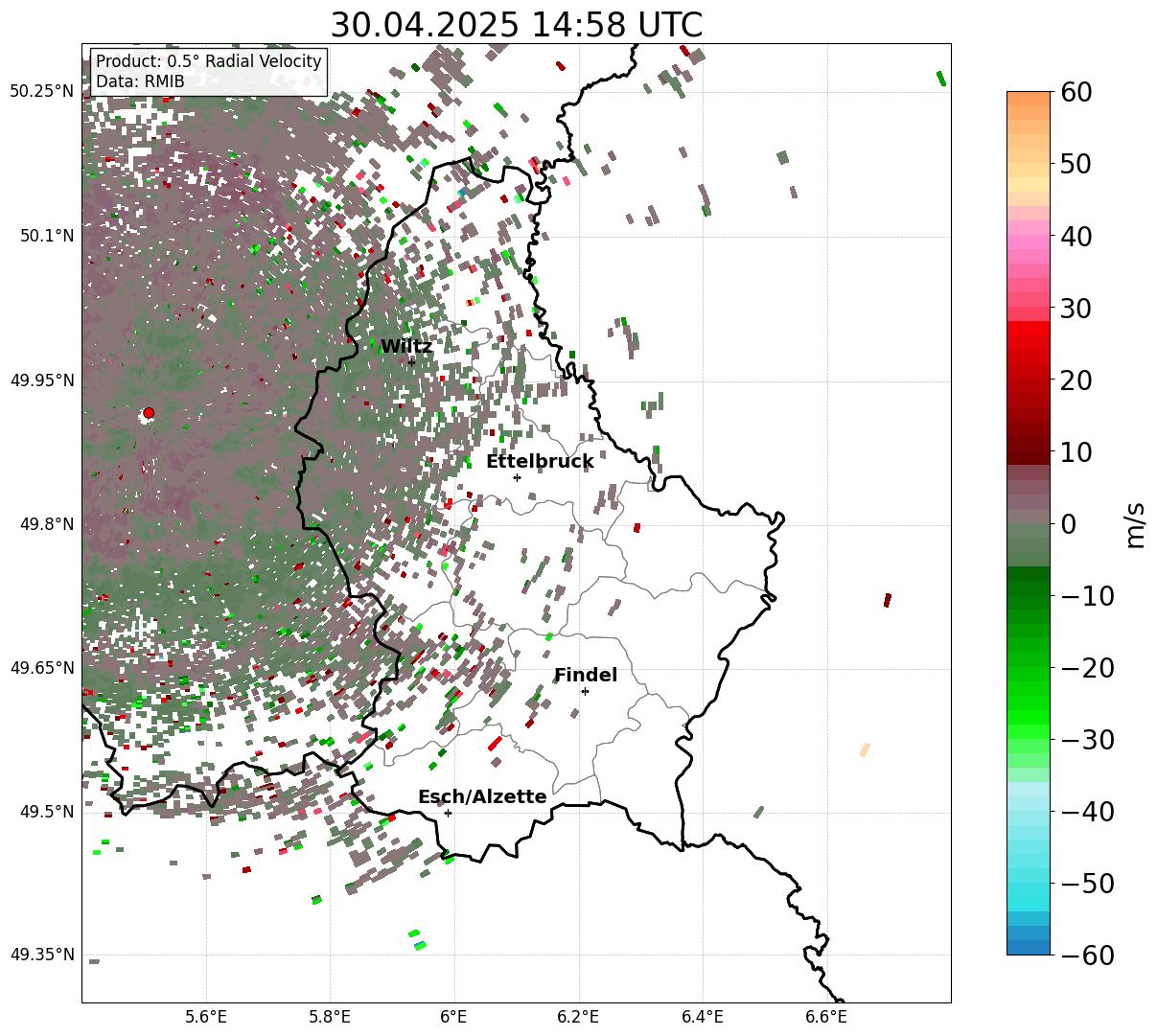Click the 6.4°E longitude tick label

(703, 1017)
